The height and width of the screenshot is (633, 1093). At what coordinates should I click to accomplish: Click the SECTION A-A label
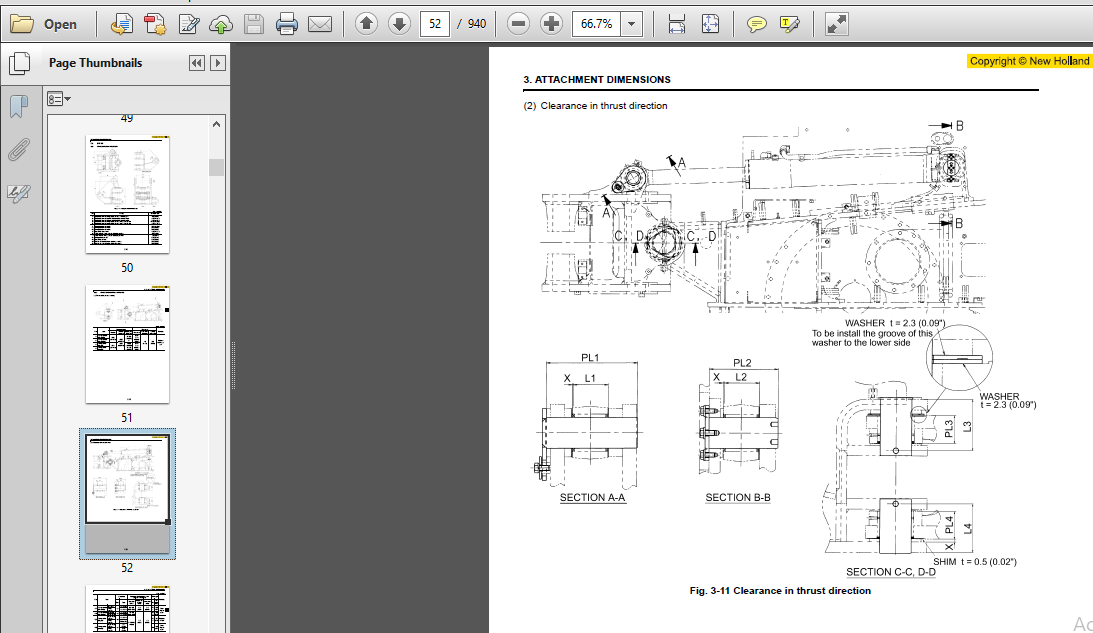point(593,498)
